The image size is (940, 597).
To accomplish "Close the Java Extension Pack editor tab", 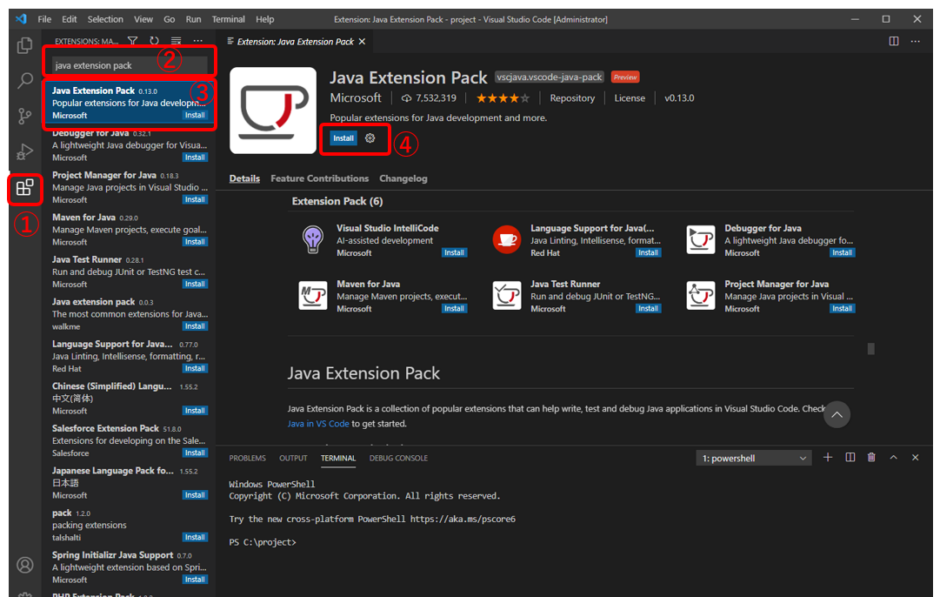I will pos(362,41).
